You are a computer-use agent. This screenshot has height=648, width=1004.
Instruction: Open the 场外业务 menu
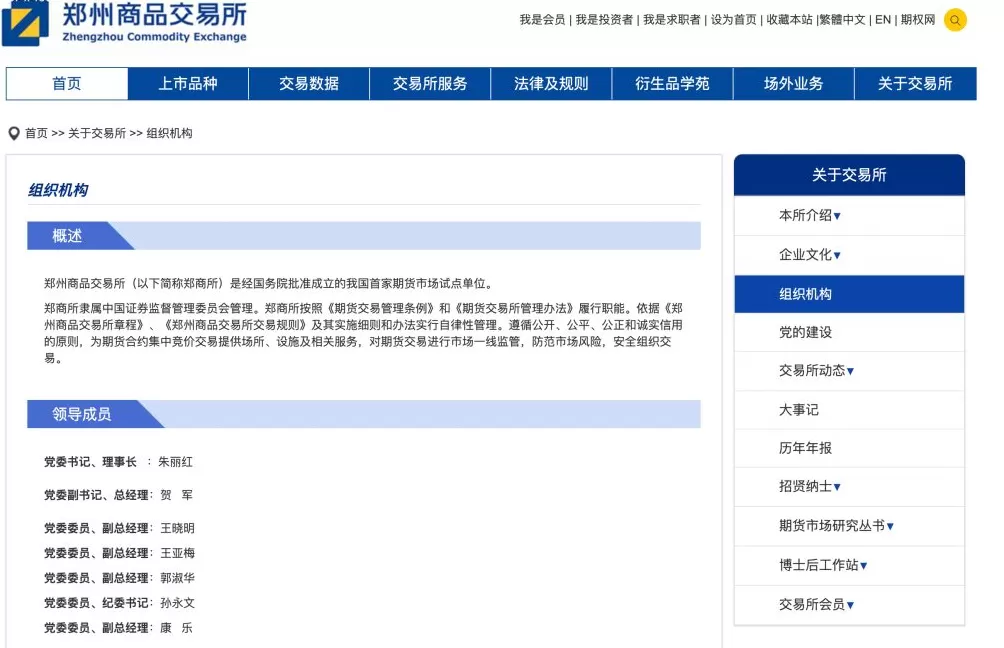click(793, 84)
